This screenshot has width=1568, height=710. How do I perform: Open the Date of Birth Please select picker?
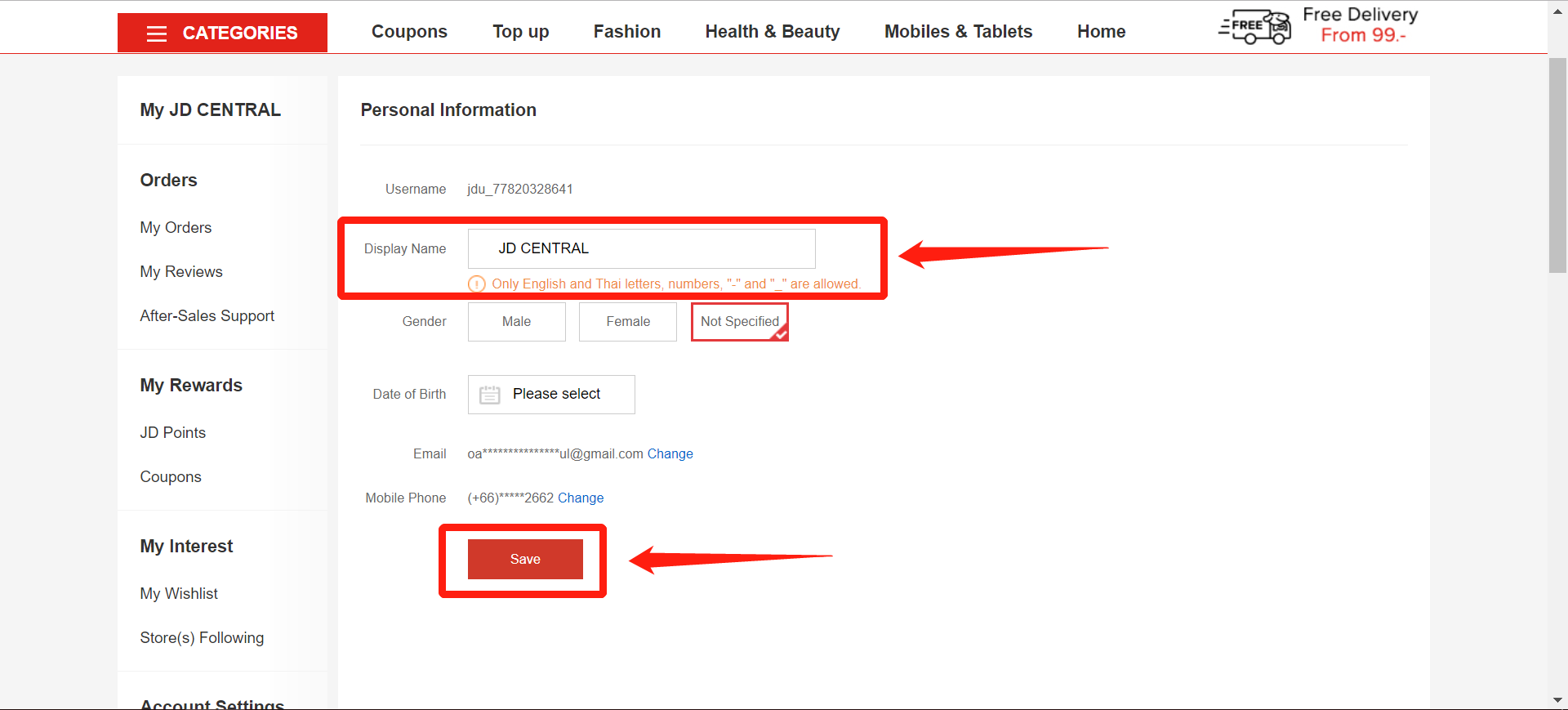click(551, 395)
